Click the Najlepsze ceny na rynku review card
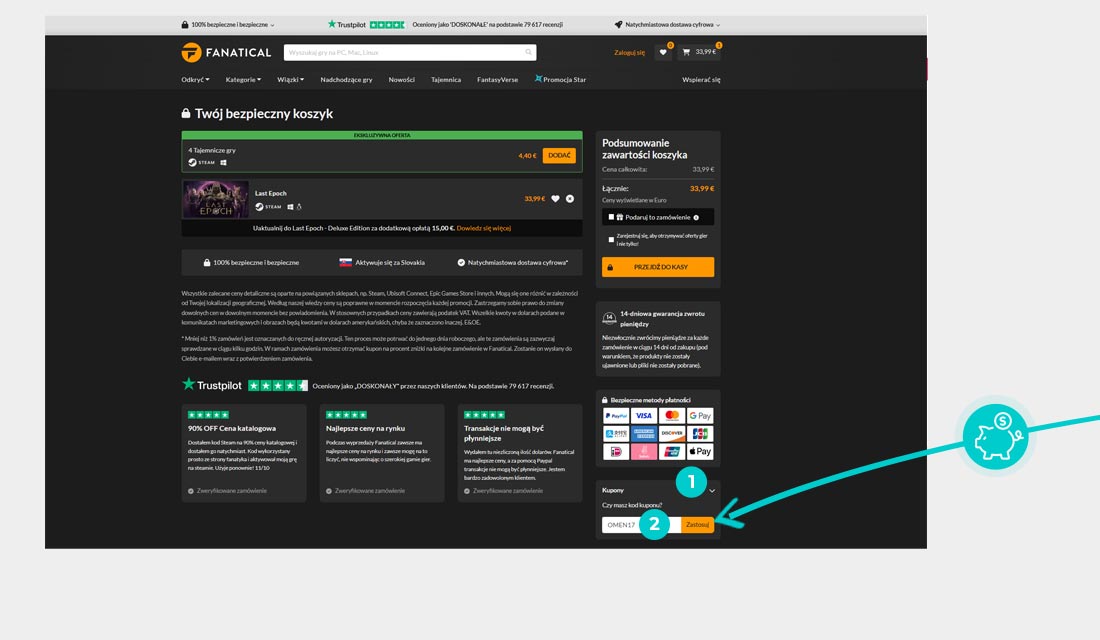This screenshot has height=640, width=1100. [382, 453]
